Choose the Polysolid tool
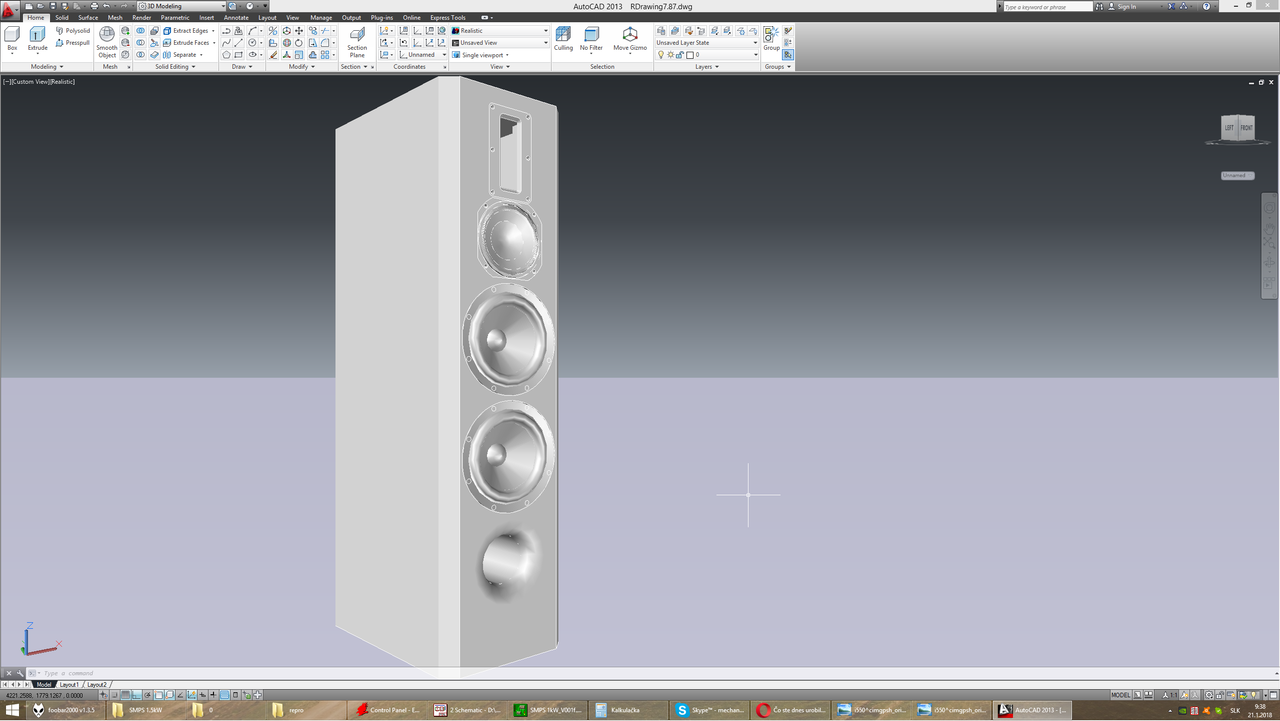 tap(72, 31)
